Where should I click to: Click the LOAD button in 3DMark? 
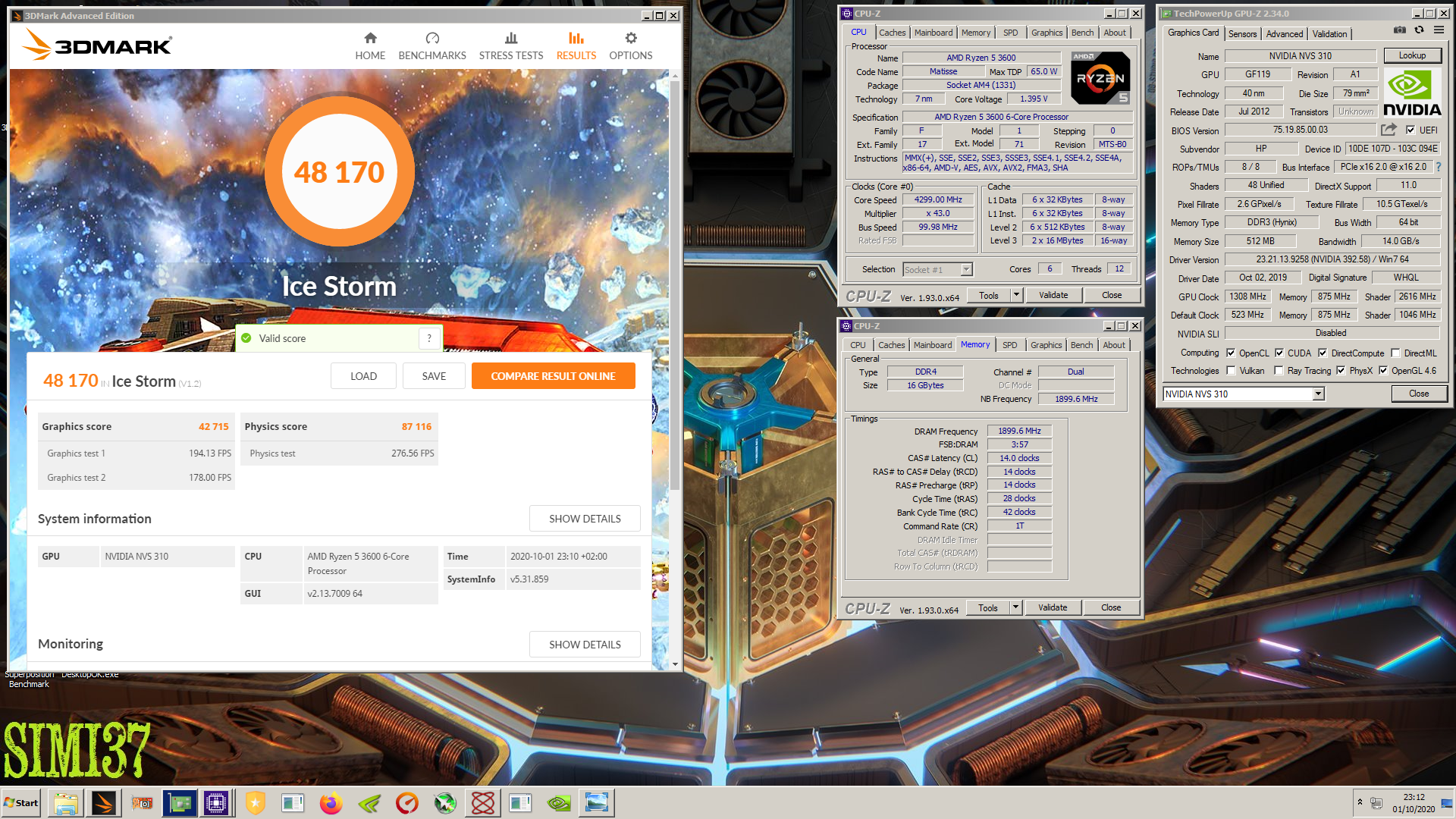tap(363, 376)
